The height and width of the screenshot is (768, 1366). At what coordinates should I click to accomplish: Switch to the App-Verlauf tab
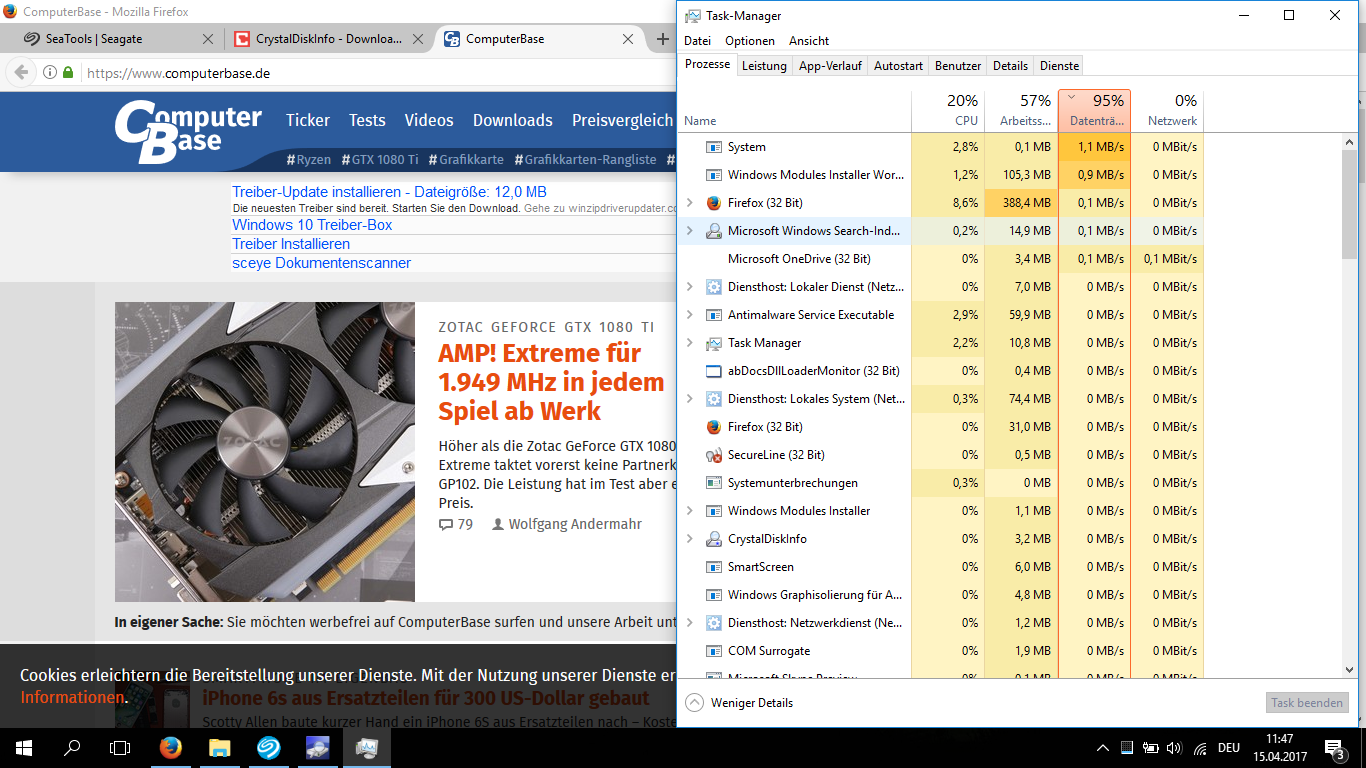[829, 66]
